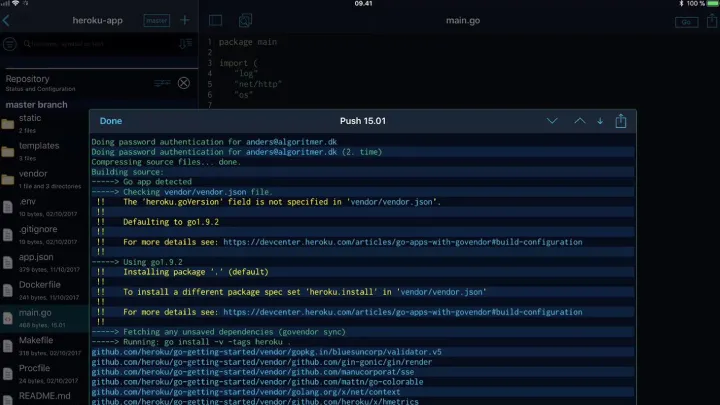Select the master branch heading
This screenshot has height=405, width=720.
[36, 105]
